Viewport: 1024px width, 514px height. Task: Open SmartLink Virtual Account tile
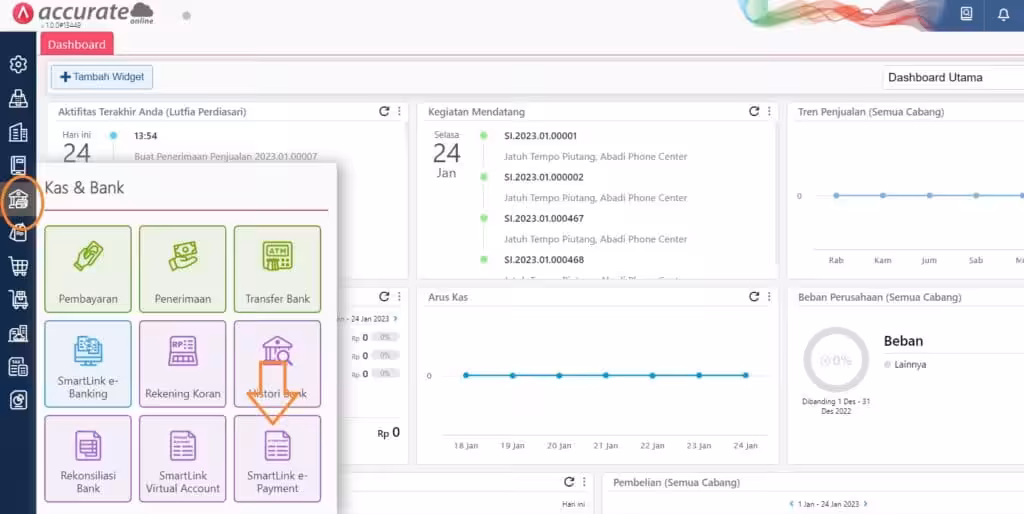[183, 458]
